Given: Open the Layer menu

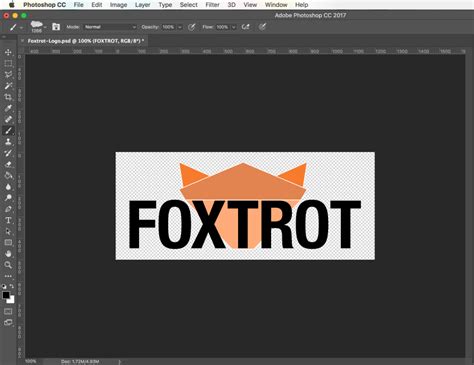Looking at the screenshot, I should click(143, 5).
